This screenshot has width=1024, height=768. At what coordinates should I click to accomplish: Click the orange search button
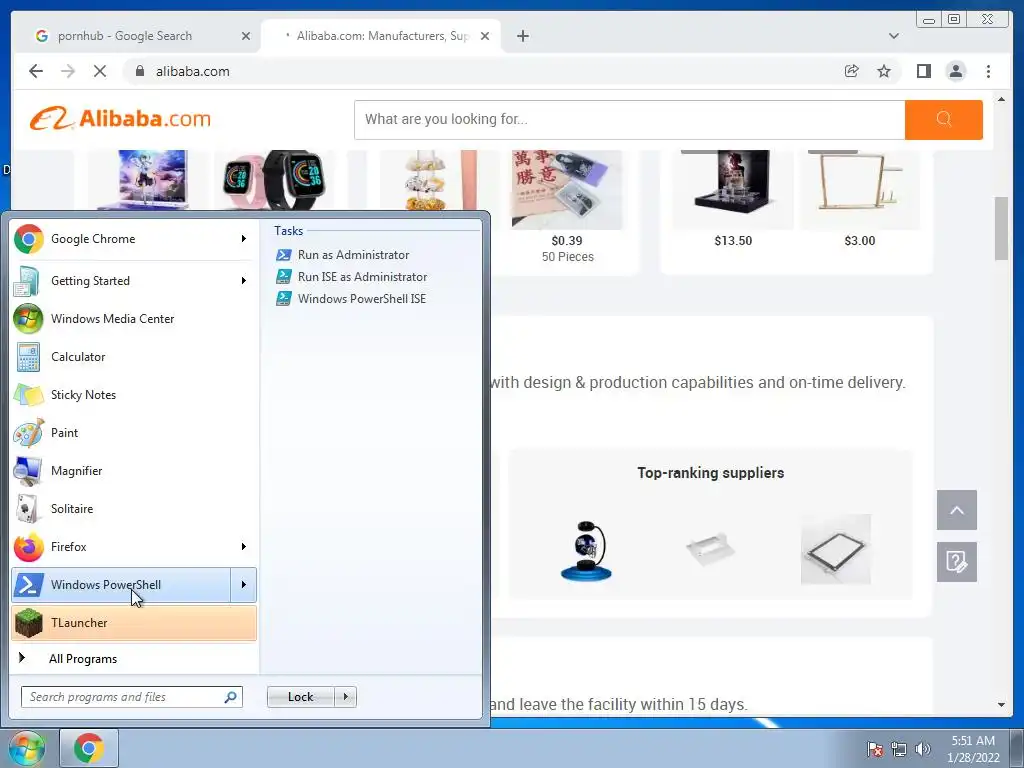(x=944, y=120)
